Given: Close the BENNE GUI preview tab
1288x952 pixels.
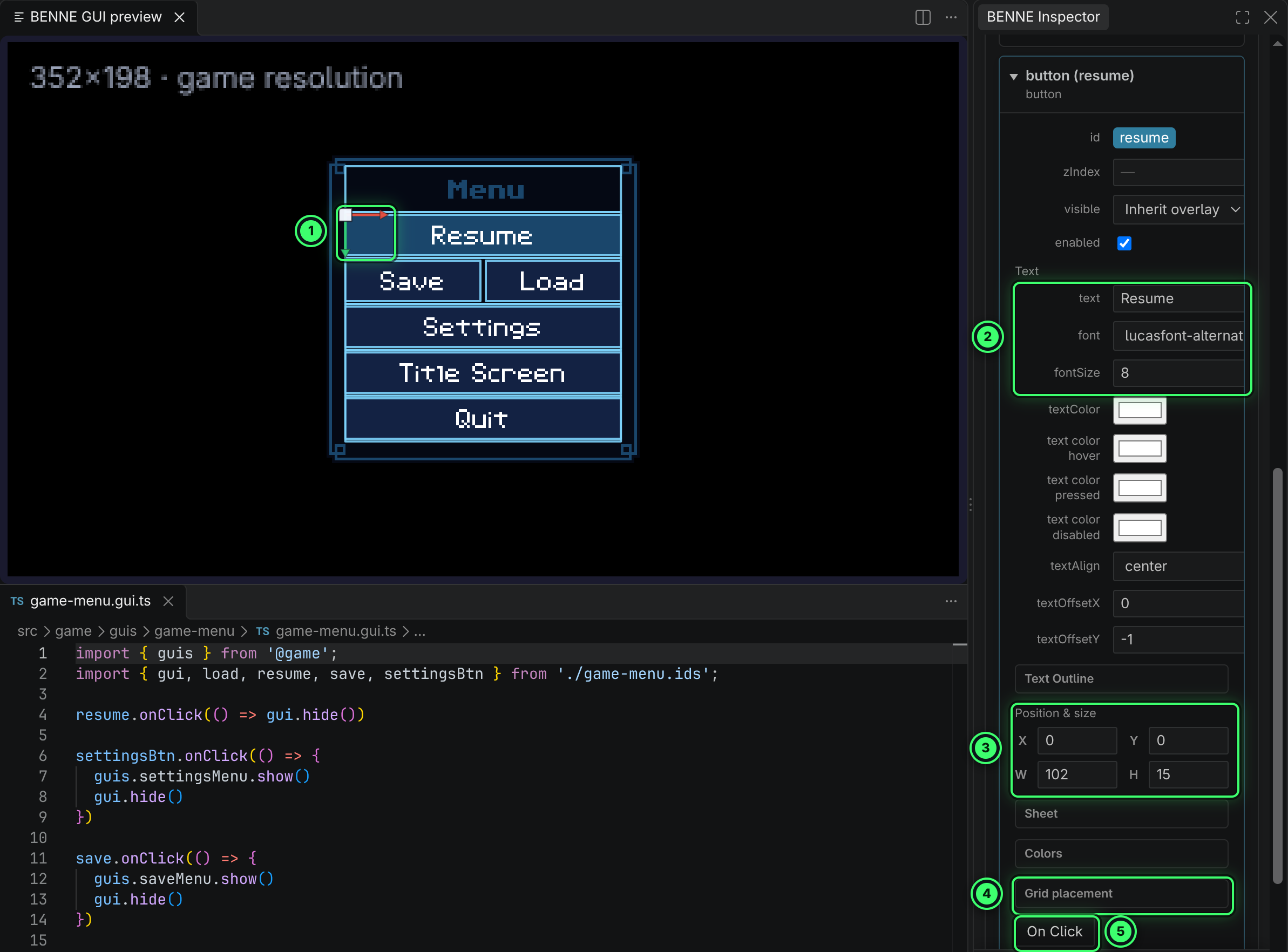Looking at the screenshot, I should click(x=180, y=17).
